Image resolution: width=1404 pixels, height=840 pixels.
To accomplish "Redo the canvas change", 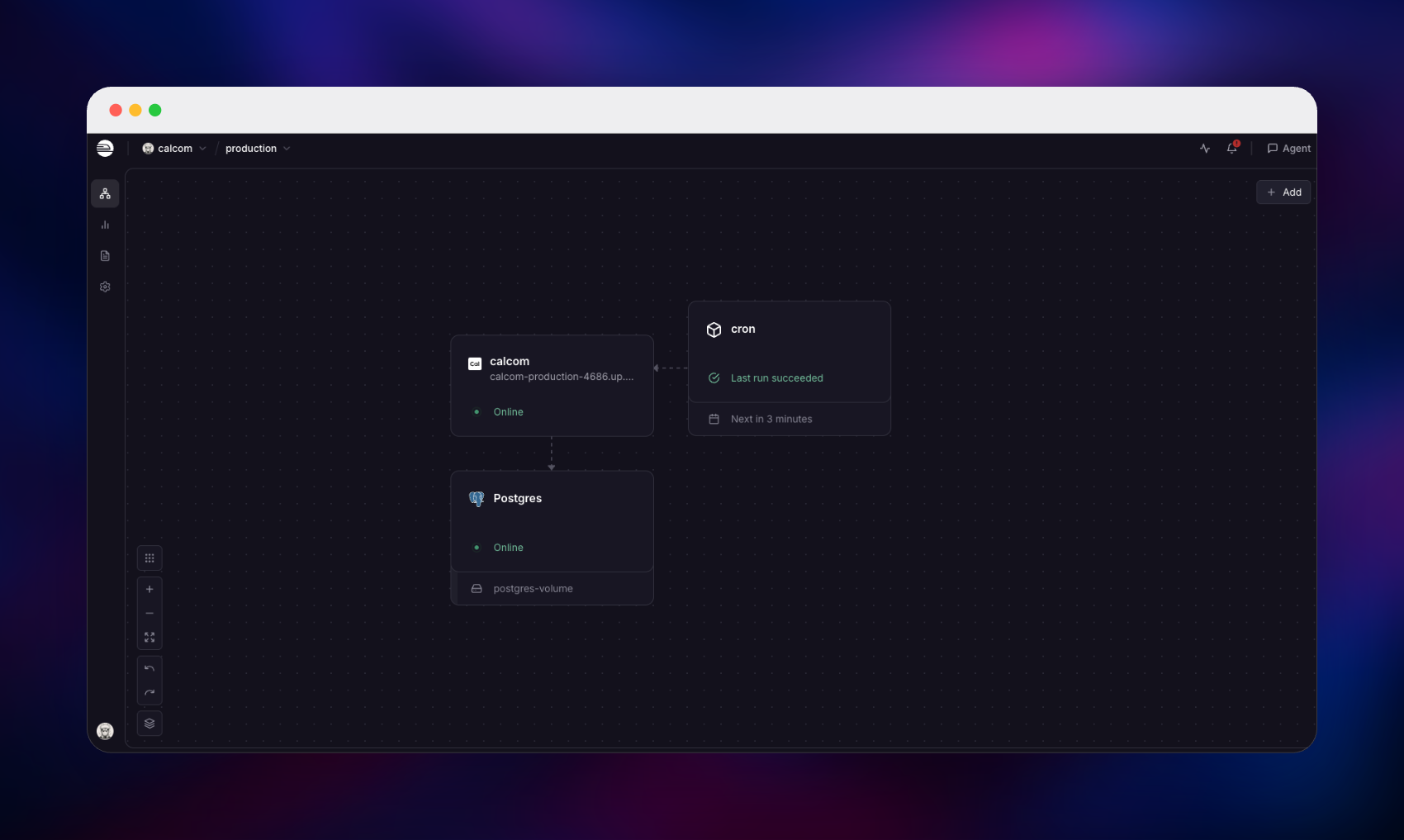I will click(149, 693).
